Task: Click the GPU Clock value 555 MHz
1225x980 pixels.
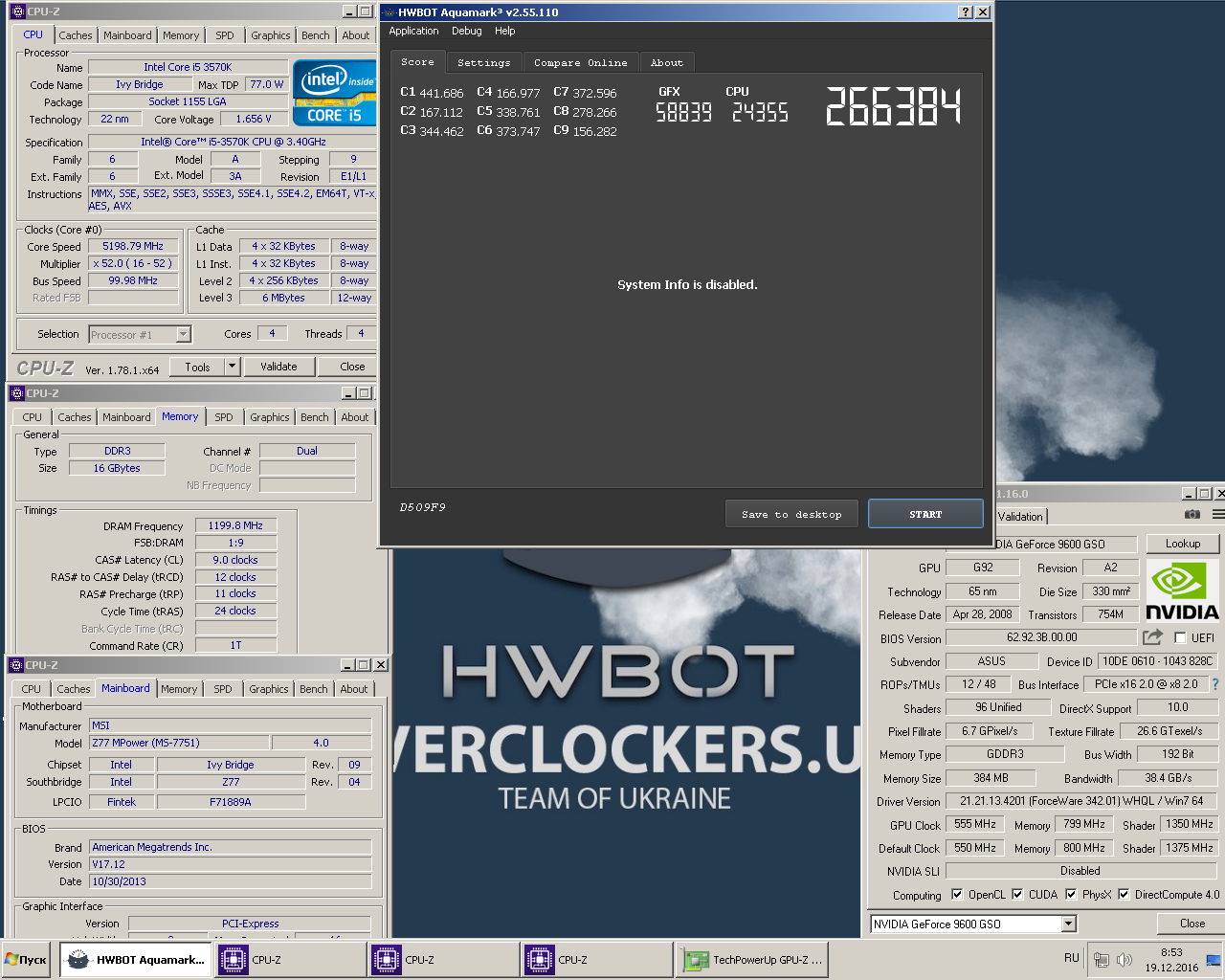Action: (x=975, y=824)
